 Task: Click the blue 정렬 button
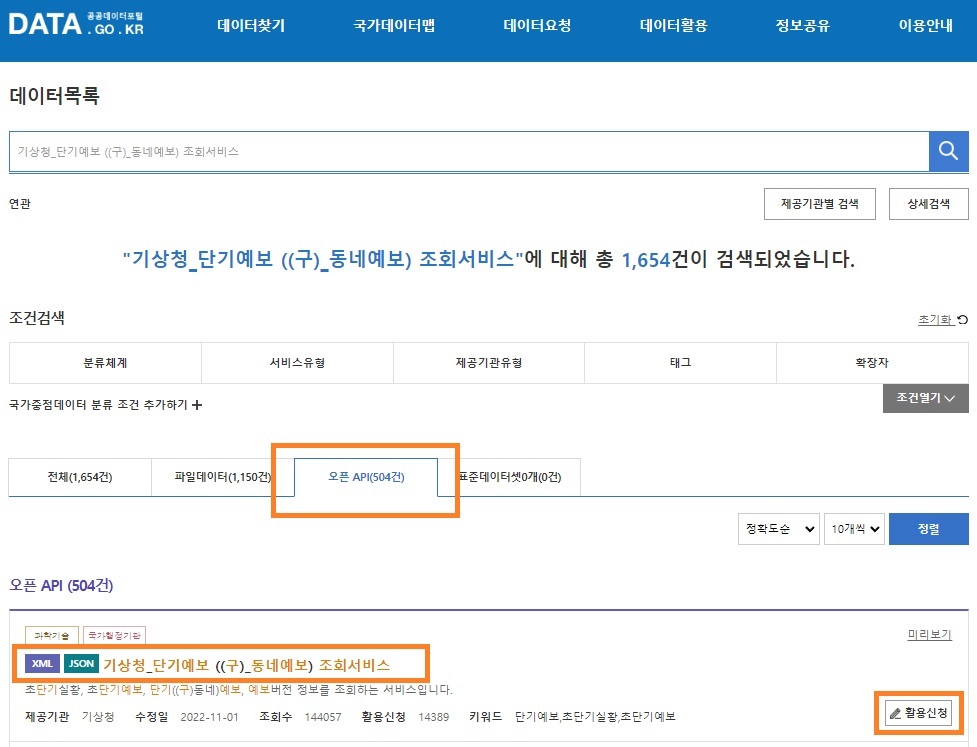928,529
